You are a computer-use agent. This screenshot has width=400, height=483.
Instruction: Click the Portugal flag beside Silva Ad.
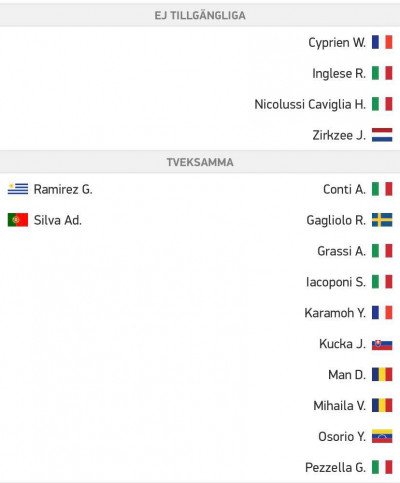tap(18, 220)
